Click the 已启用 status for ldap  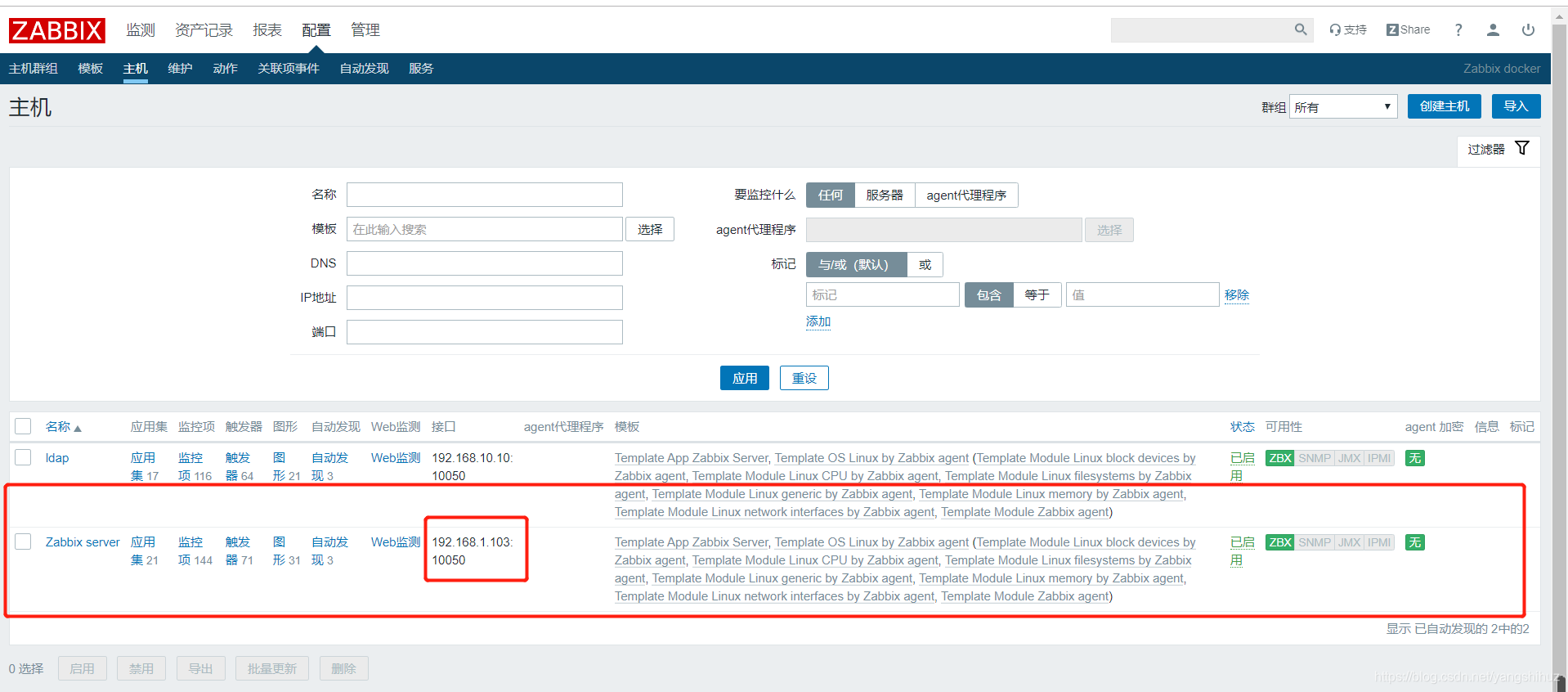pyautogui.click(x=1242, y=467)
